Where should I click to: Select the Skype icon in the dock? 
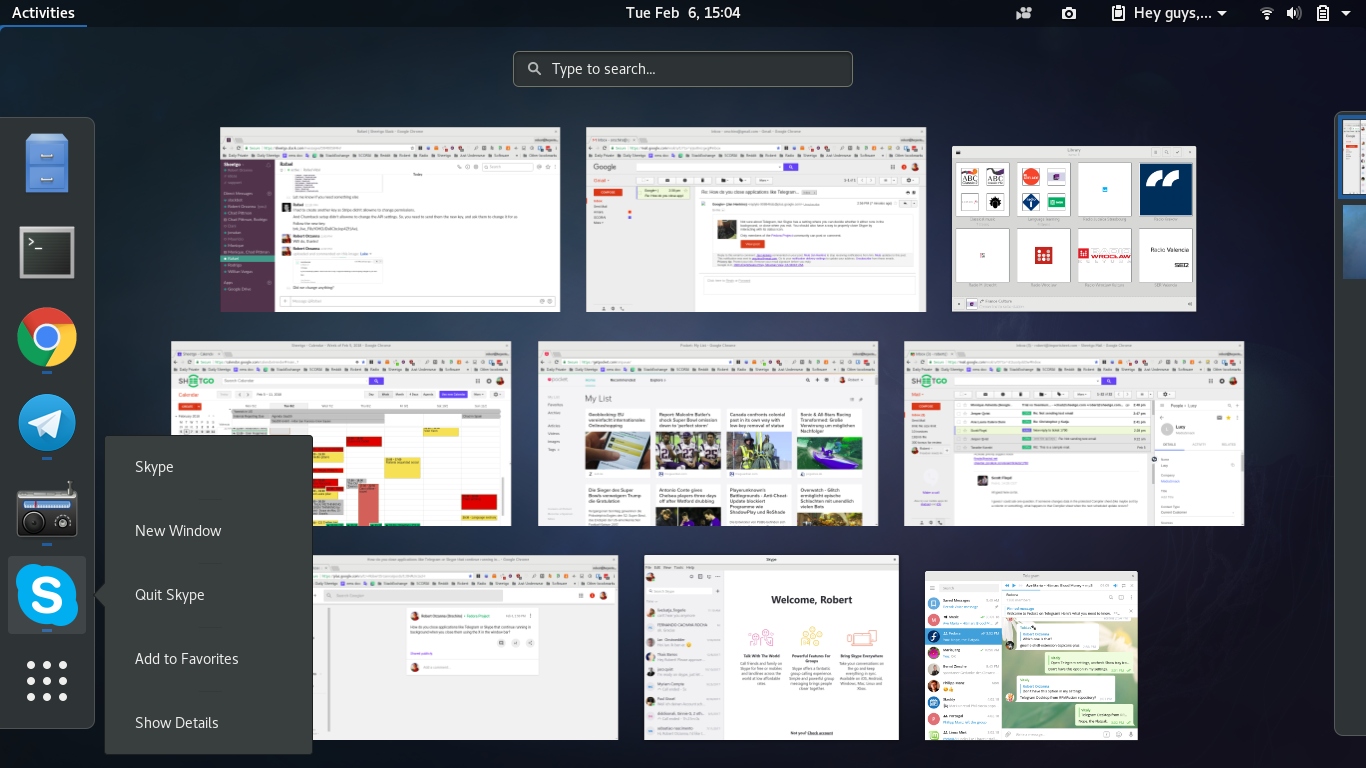[46, 595]
